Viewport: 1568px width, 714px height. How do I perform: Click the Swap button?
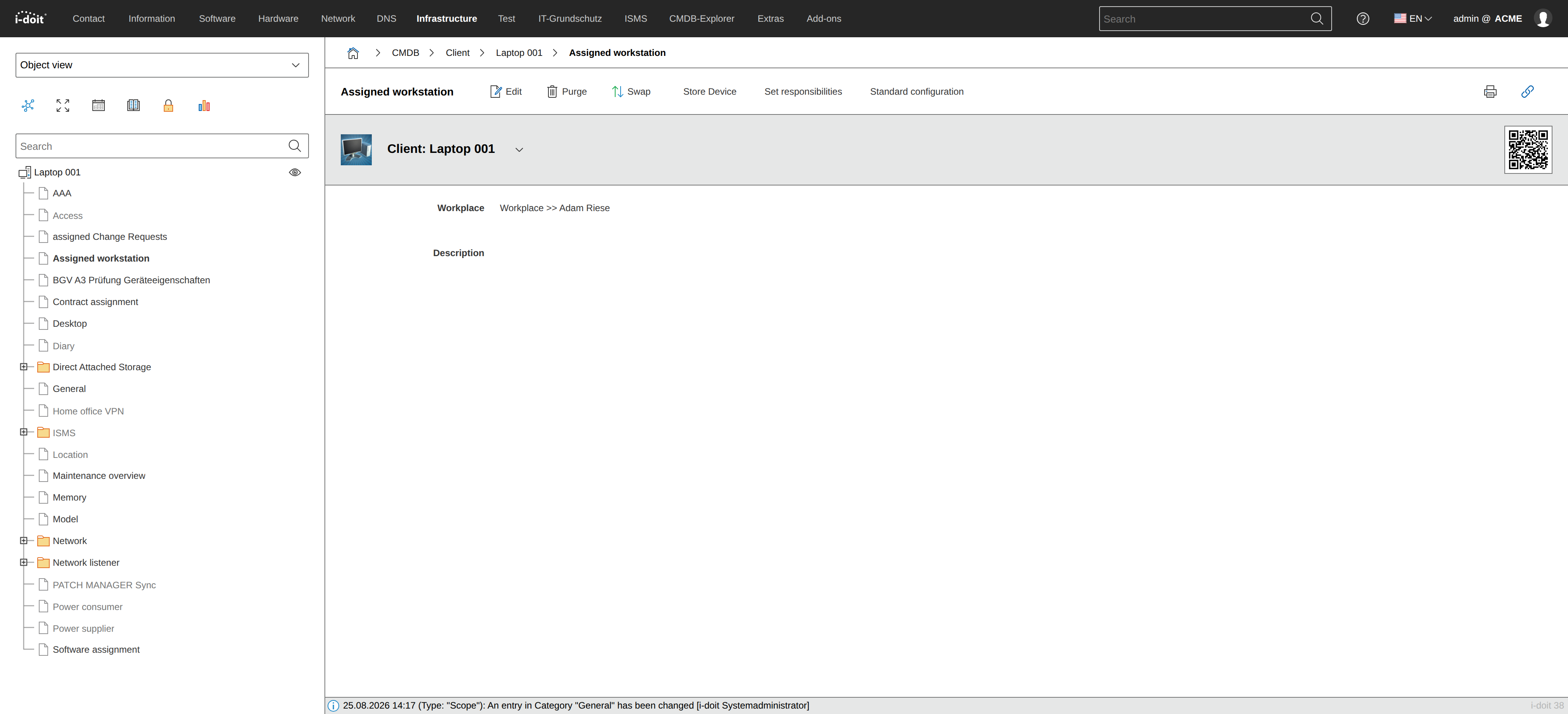coord(631,92)
